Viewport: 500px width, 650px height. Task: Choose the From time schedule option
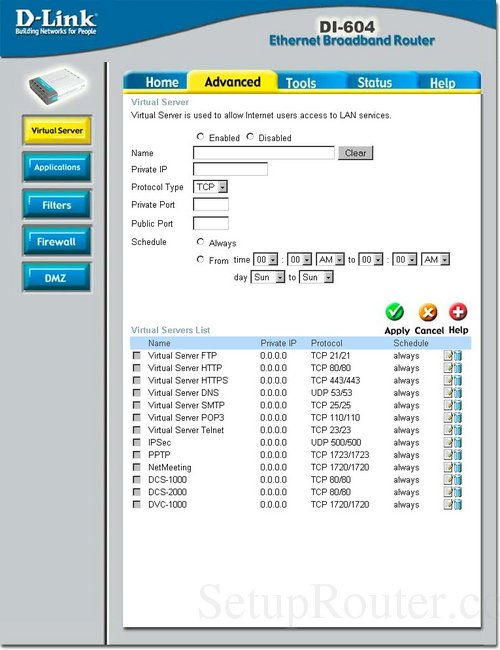click(201, 260)
